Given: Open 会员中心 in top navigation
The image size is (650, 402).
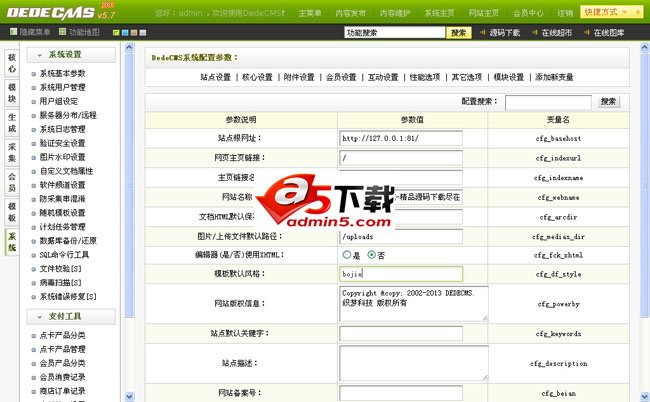Looking at the screenshot, I should pos(528,13).
